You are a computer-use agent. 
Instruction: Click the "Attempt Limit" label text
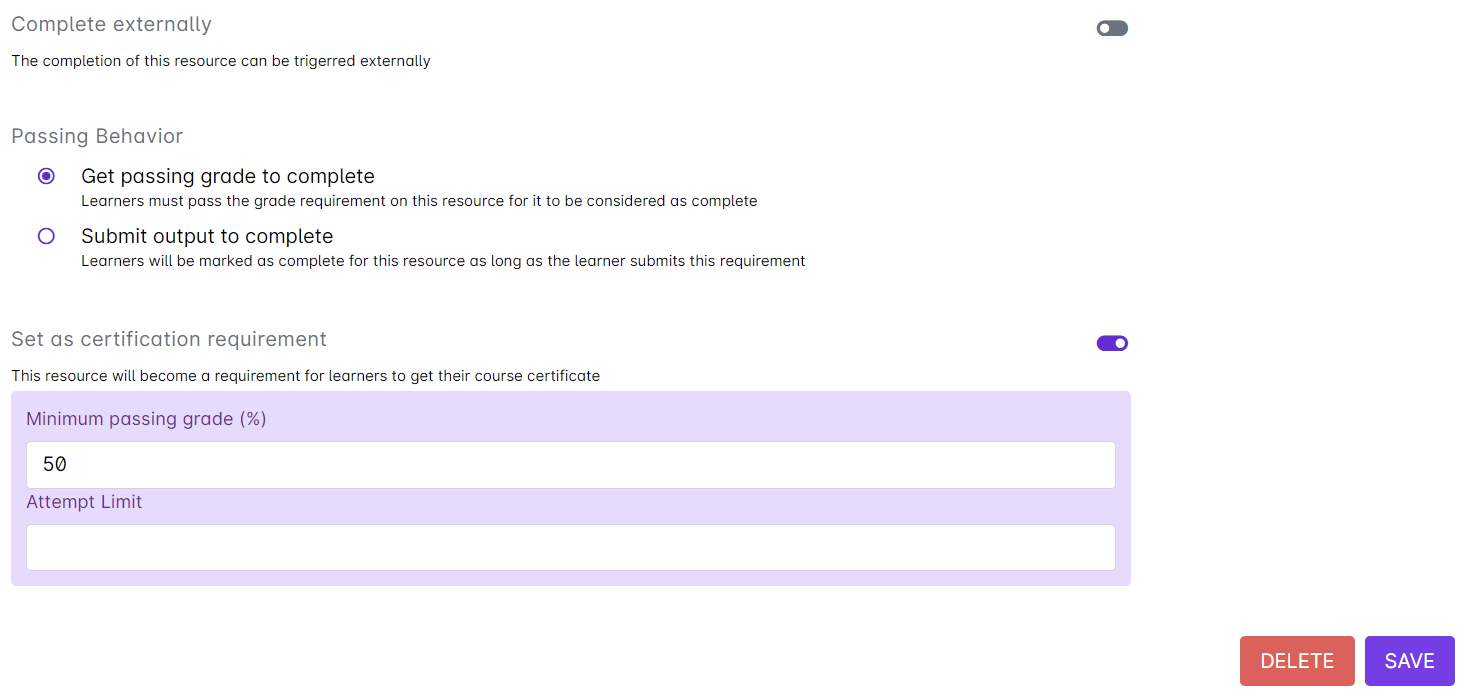84,502
